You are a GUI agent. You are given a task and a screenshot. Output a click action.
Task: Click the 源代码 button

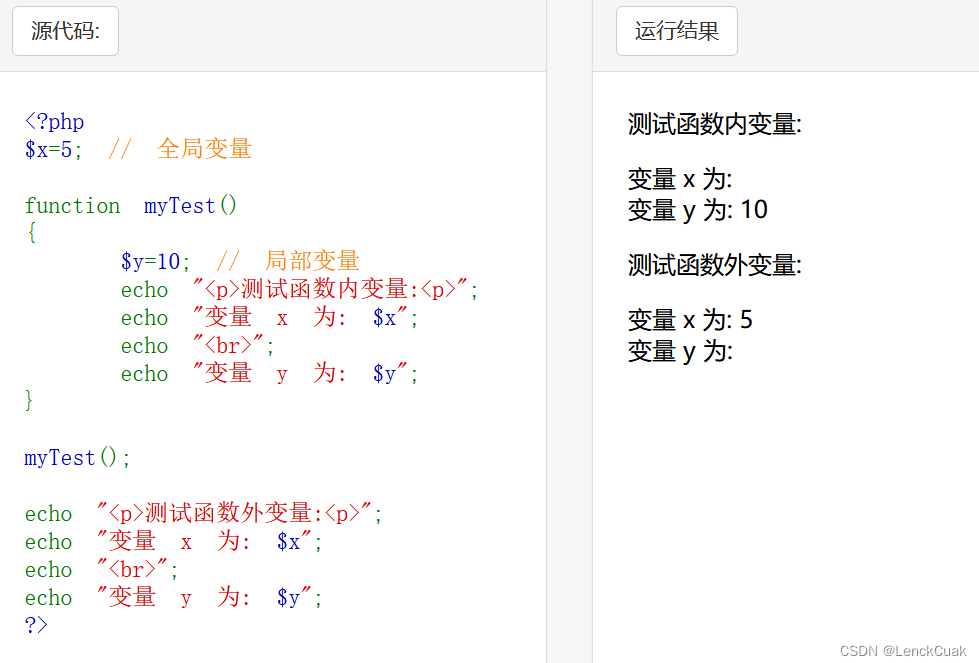point(64,30)
